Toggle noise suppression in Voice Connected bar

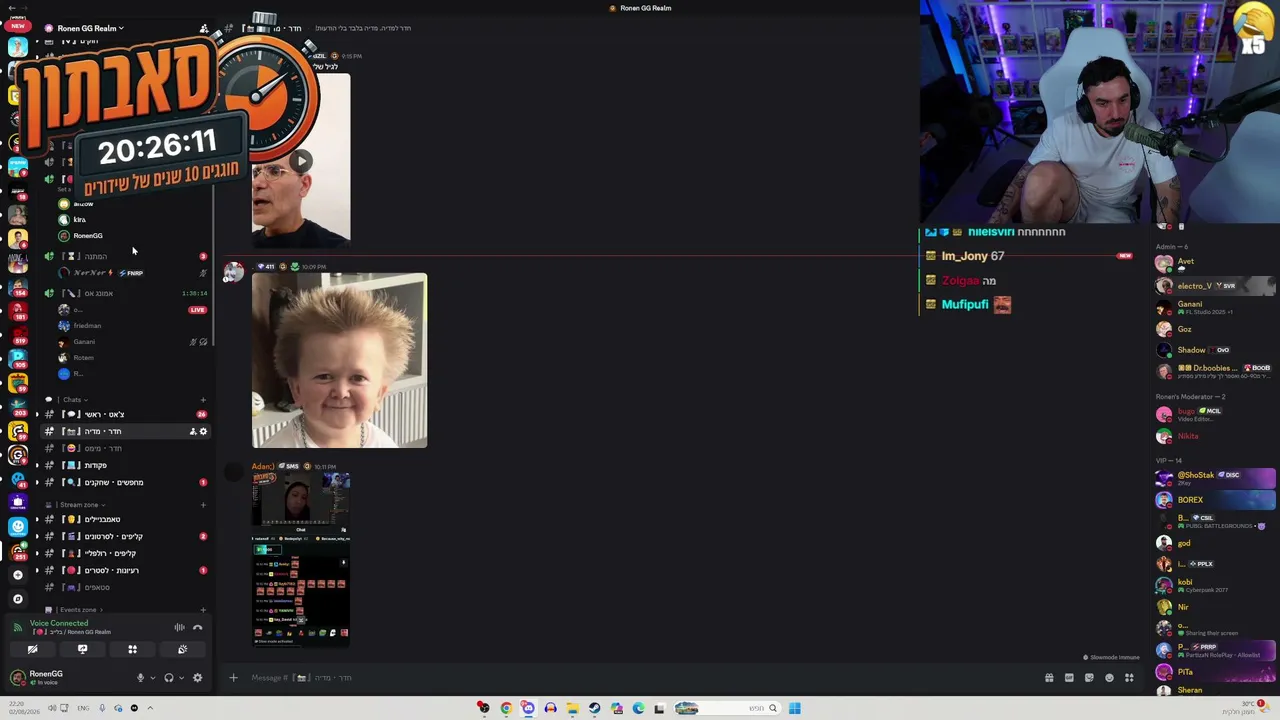(x=179, y=628)
